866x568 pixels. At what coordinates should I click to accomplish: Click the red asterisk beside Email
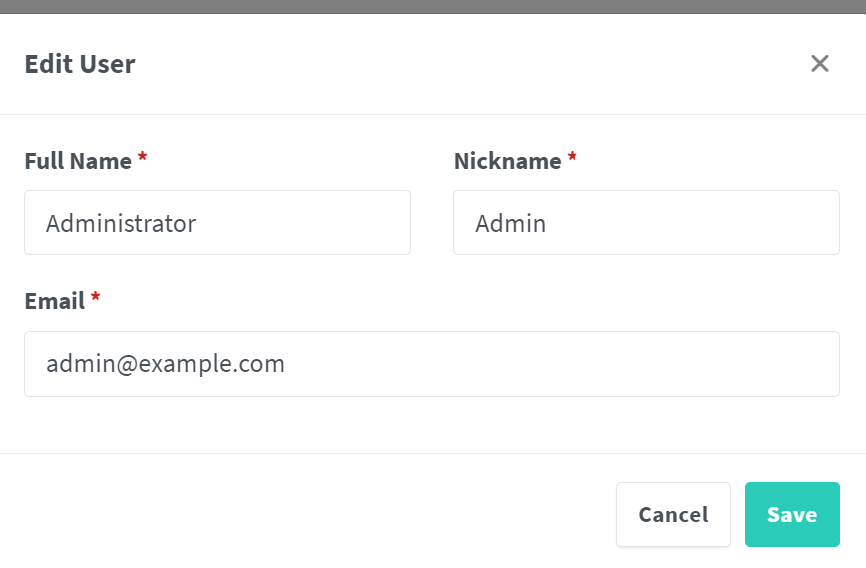tap(95, 299)
